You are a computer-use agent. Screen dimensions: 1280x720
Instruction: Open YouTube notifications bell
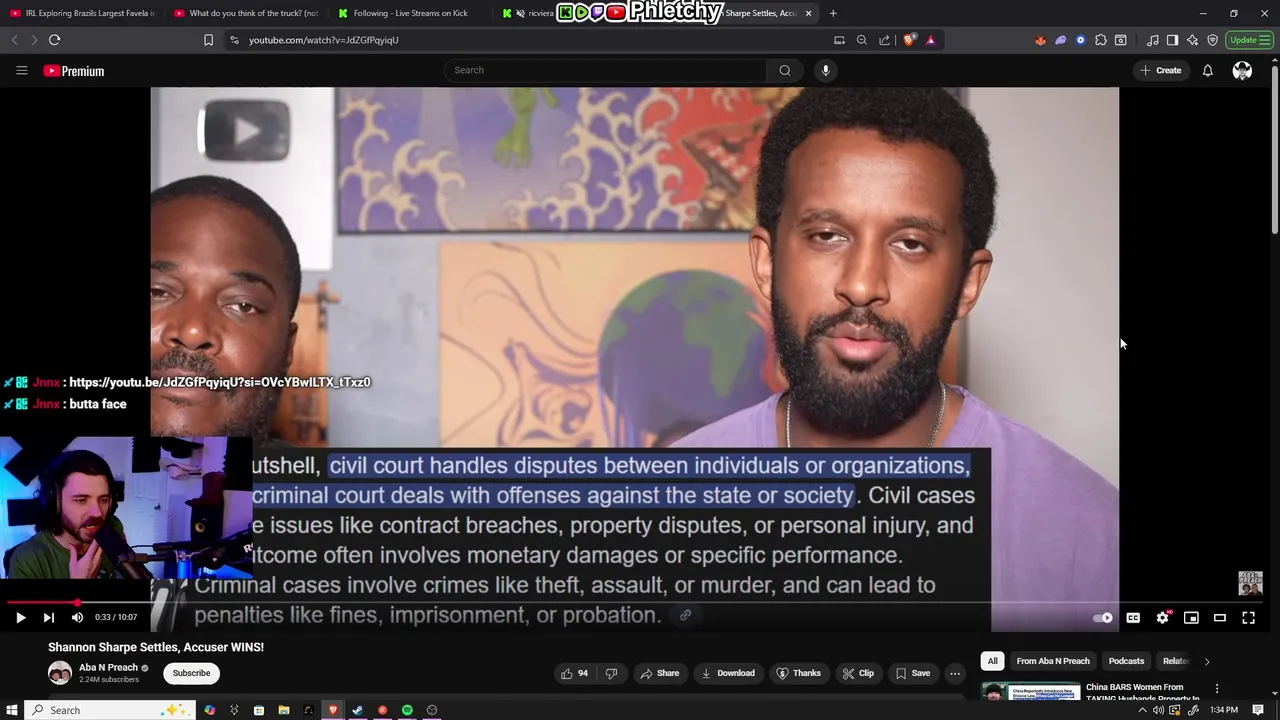(1207, 70)
